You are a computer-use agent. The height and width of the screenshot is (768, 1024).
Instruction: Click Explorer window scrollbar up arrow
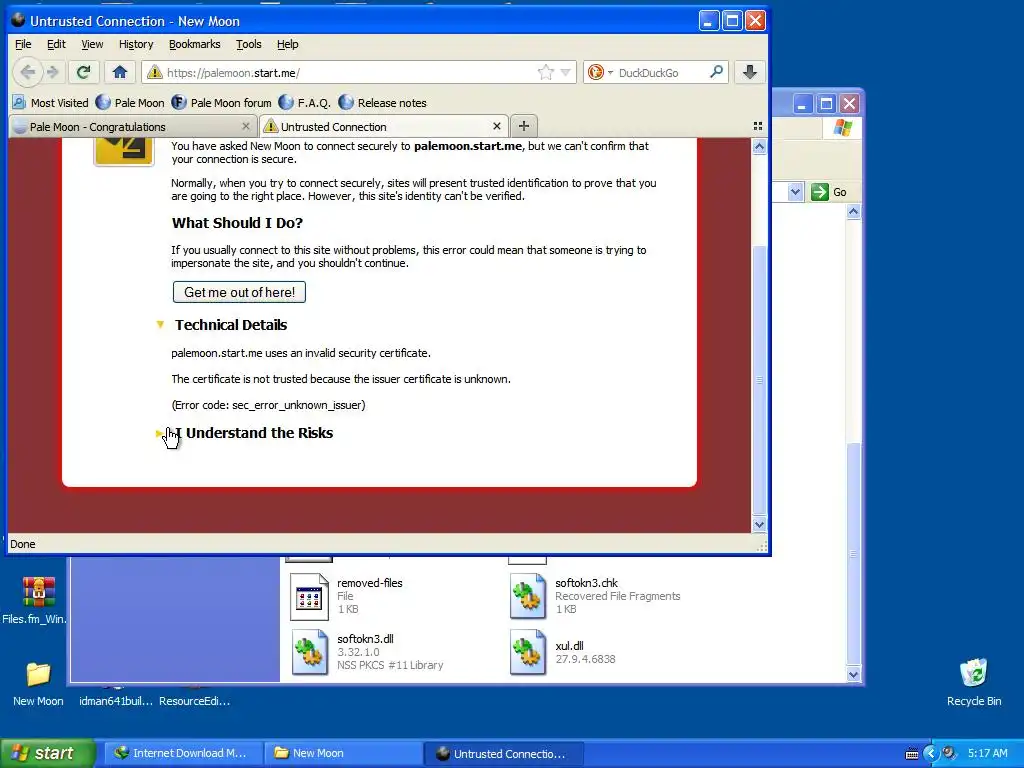[x=853, y=212]
